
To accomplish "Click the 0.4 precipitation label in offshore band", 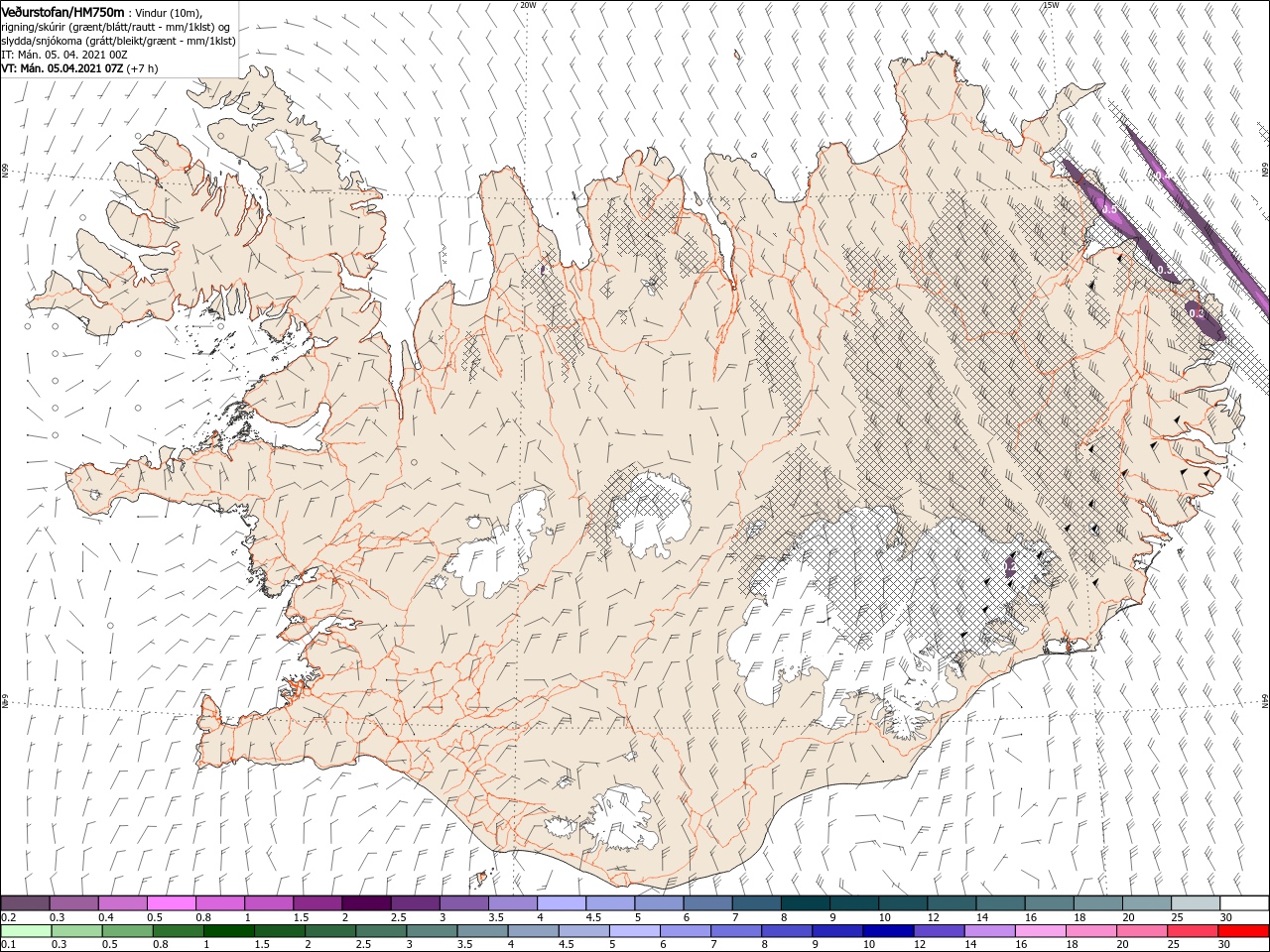I will pyautogui.click(x=1161, y=176).
